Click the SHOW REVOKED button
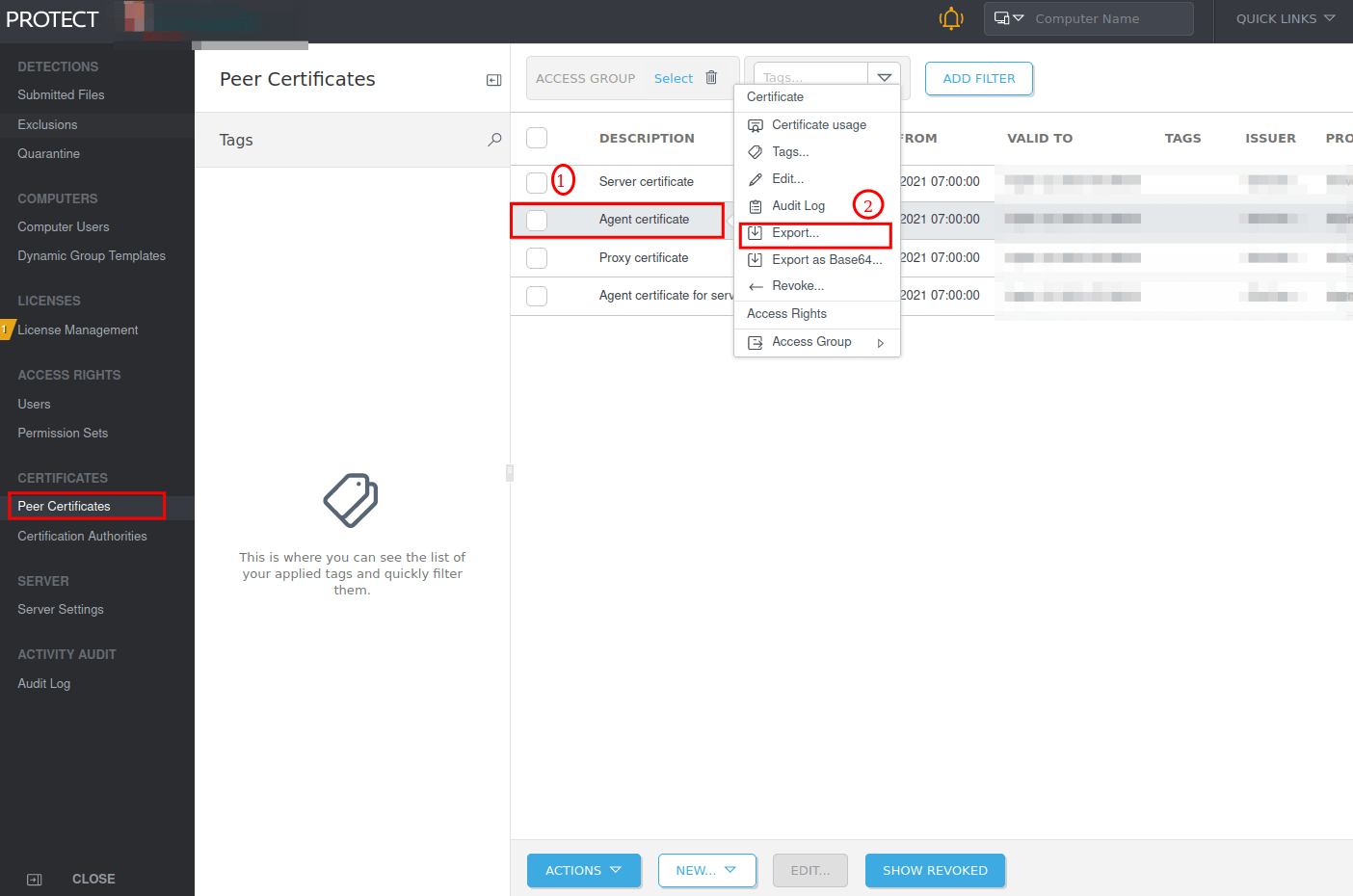The width and height of the screenshot is (1353, 896). (x=935, y=870)
